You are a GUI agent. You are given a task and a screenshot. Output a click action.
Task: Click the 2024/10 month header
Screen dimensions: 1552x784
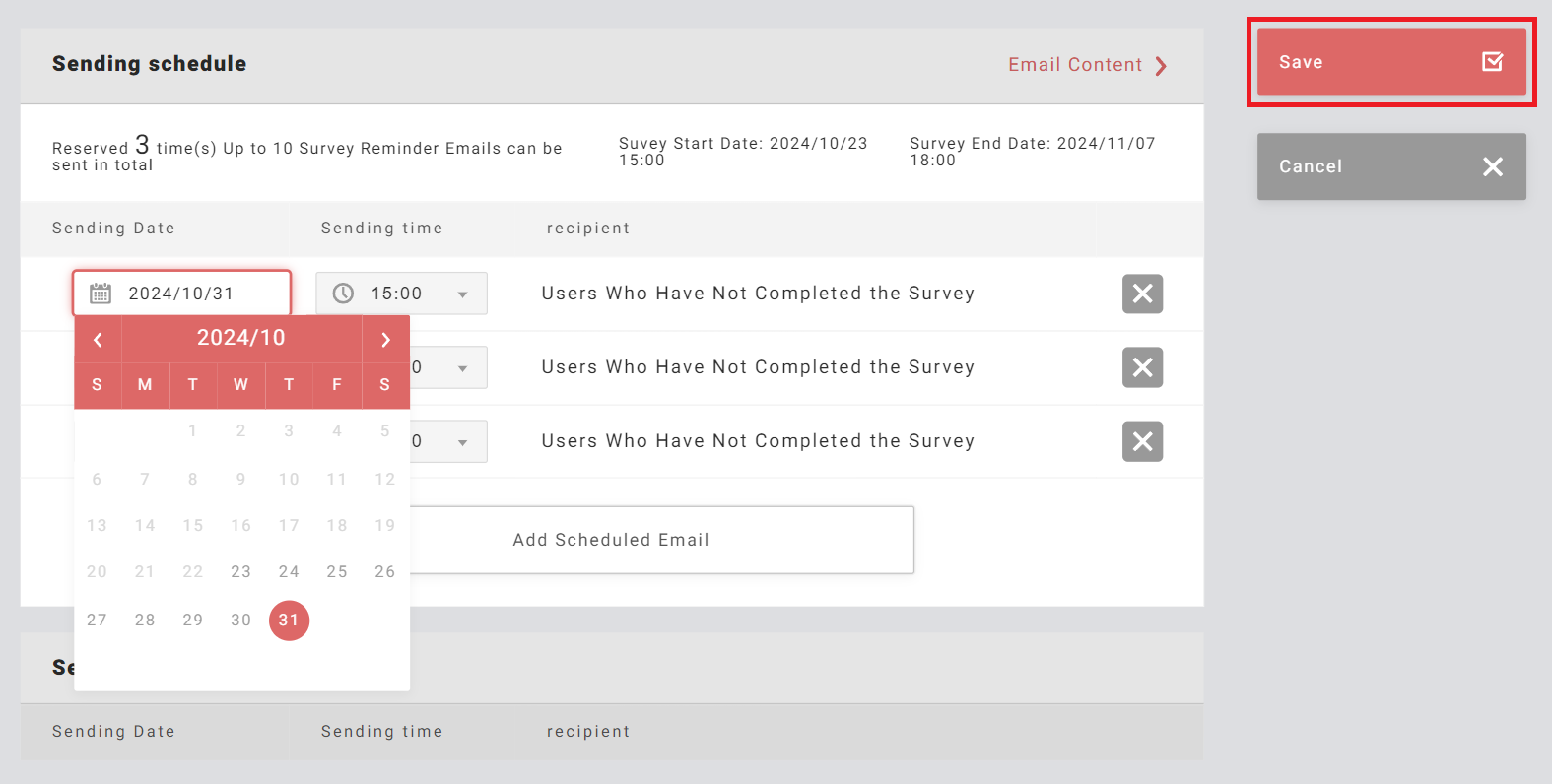(x=241, y=338)
